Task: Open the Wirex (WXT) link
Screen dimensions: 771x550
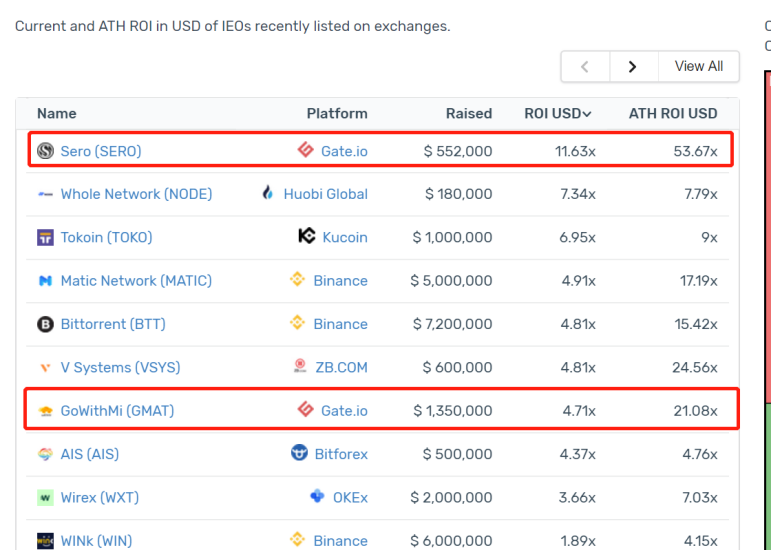Action: pos(99,497)
